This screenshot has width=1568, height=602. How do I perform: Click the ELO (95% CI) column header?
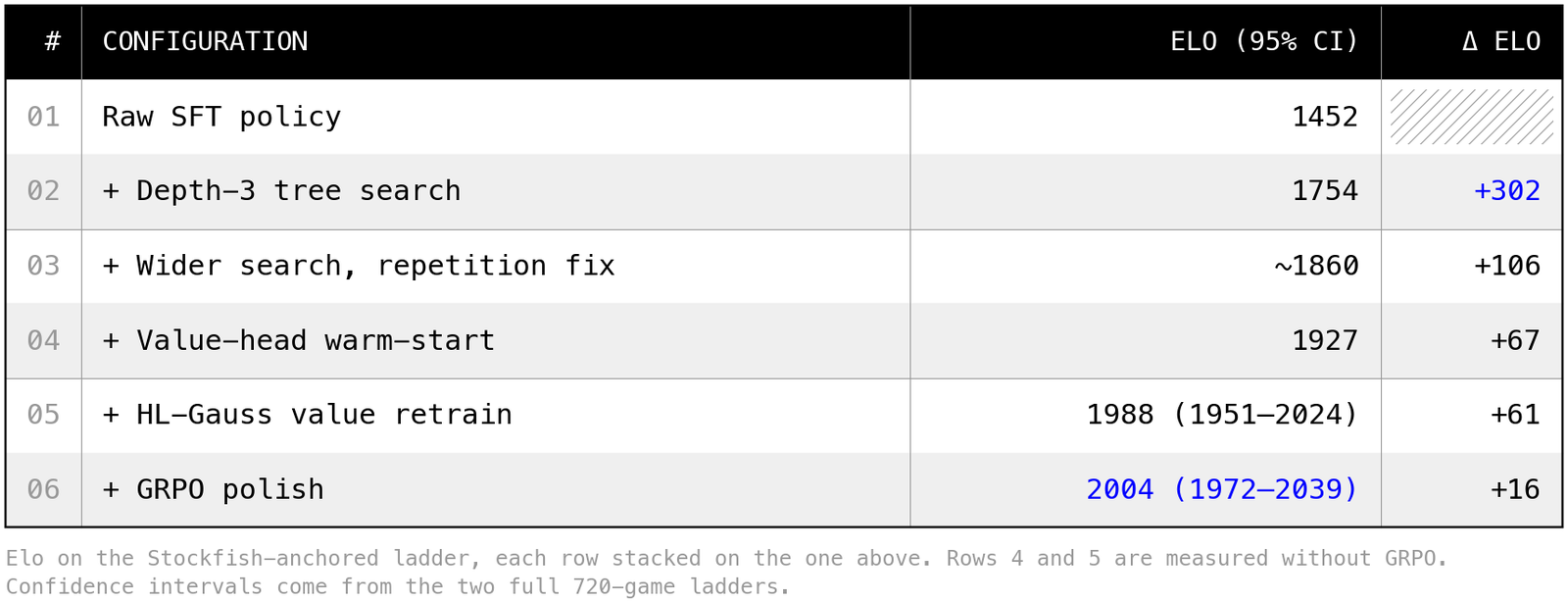(x=1264, y=41)
